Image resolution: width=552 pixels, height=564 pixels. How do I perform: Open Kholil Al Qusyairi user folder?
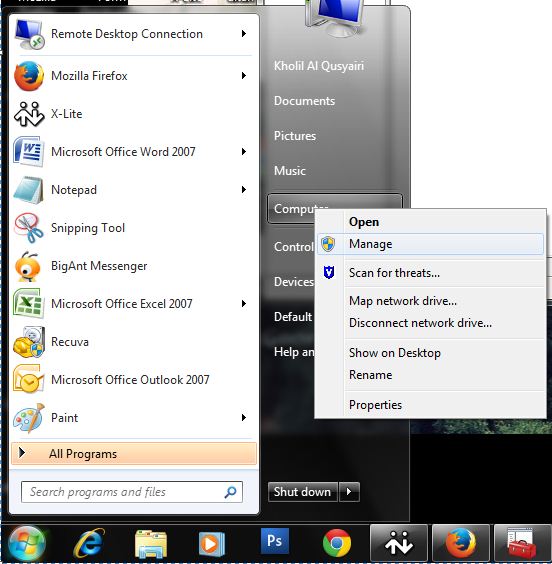click(x=319, y=66)
